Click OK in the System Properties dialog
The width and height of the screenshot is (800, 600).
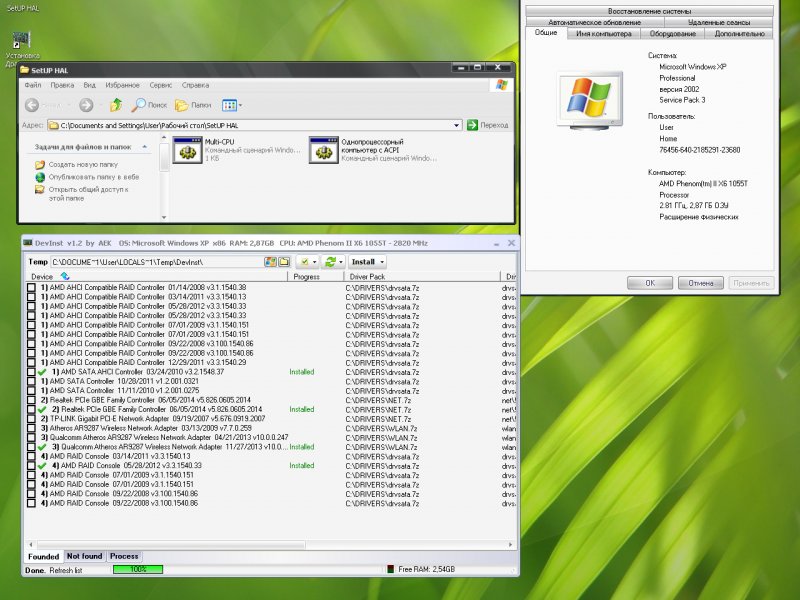point(649,283)
